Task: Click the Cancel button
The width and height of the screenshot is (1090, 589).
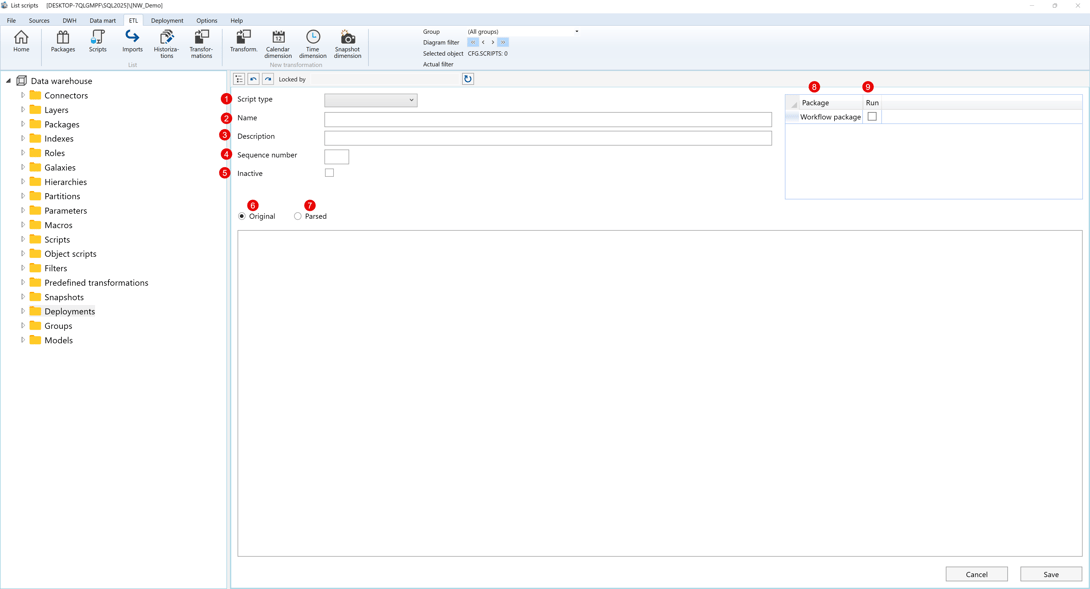Action: coord(976,574)
